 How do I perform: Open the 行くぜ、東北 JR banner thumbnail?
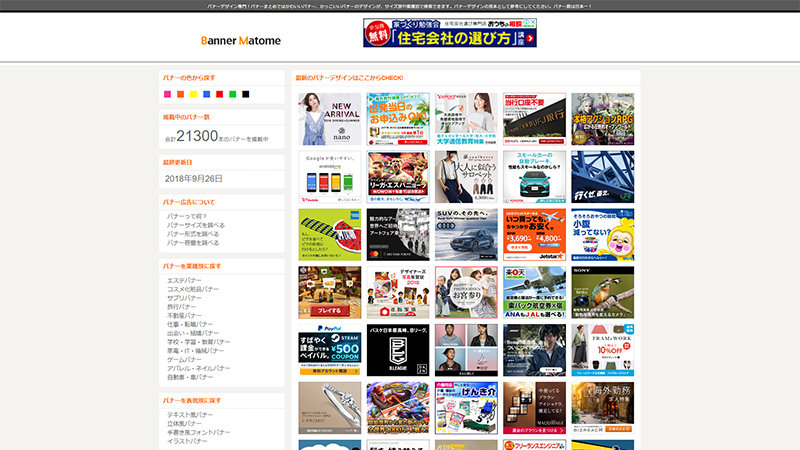tap(603, 177)
